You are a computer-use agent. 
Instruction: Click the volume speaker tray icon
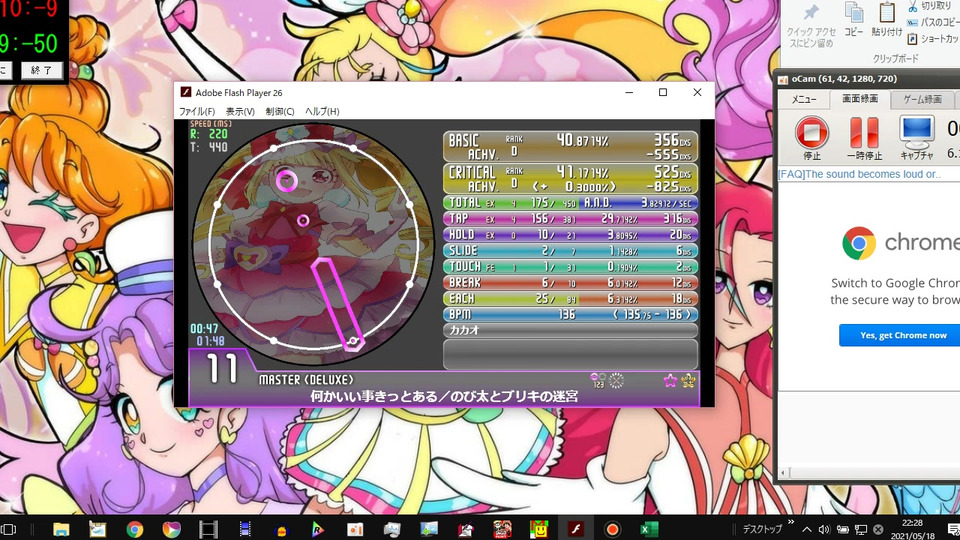click(x=824, y=529)
